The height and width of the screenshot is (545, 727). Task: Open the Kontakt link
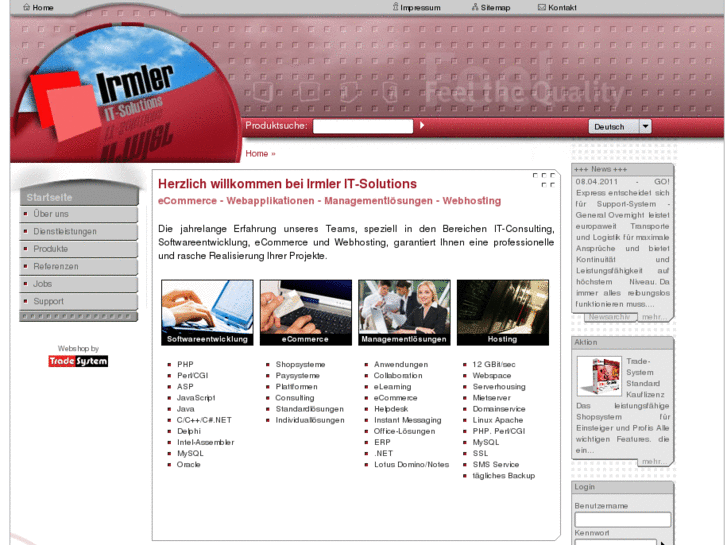click(562, 7)
